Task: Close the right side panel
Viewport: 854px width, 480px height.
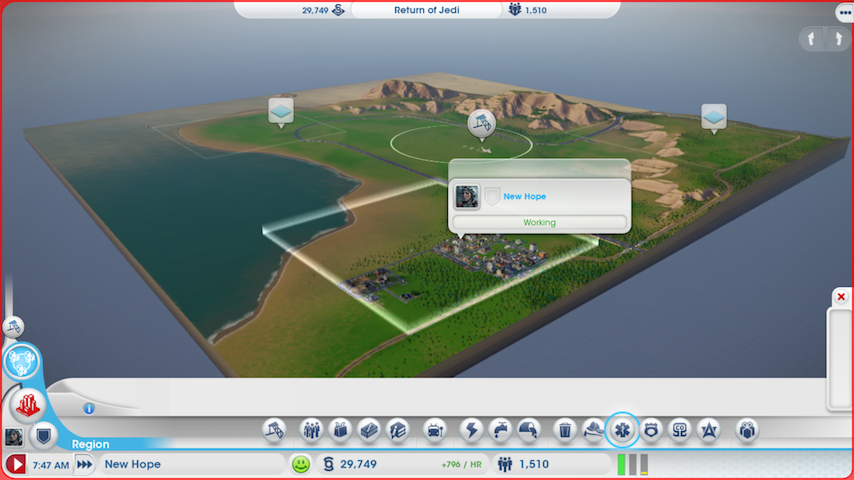Action: point(841,297)
